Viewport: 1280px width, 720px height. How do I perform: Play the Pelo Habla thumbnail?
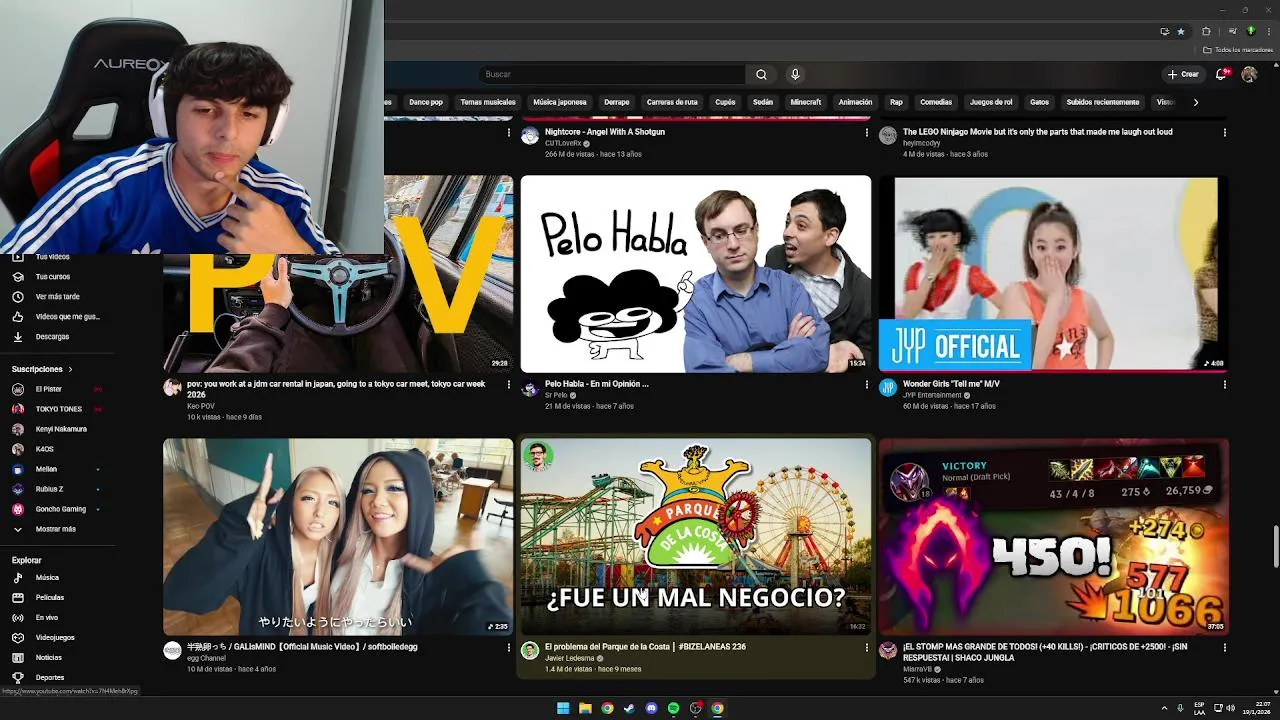click(x=696, y=274)
